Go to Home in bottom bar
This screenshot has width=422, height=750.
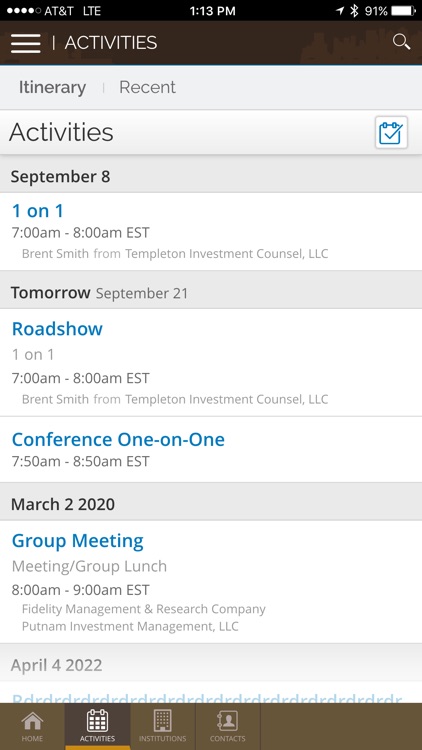[x=32, y=726]
